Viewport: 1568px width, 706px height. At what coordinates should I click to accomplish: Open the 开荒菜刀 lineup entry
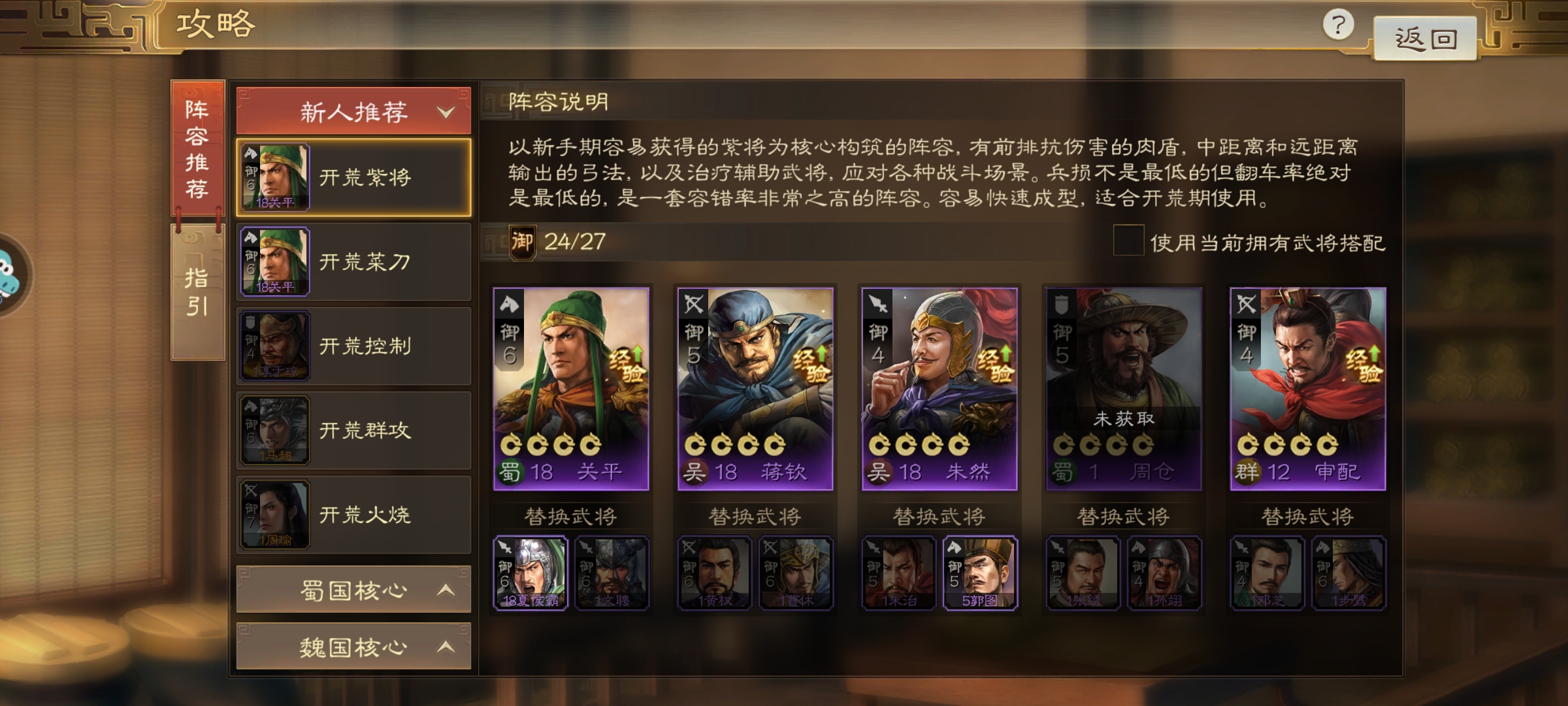point(353,261)
